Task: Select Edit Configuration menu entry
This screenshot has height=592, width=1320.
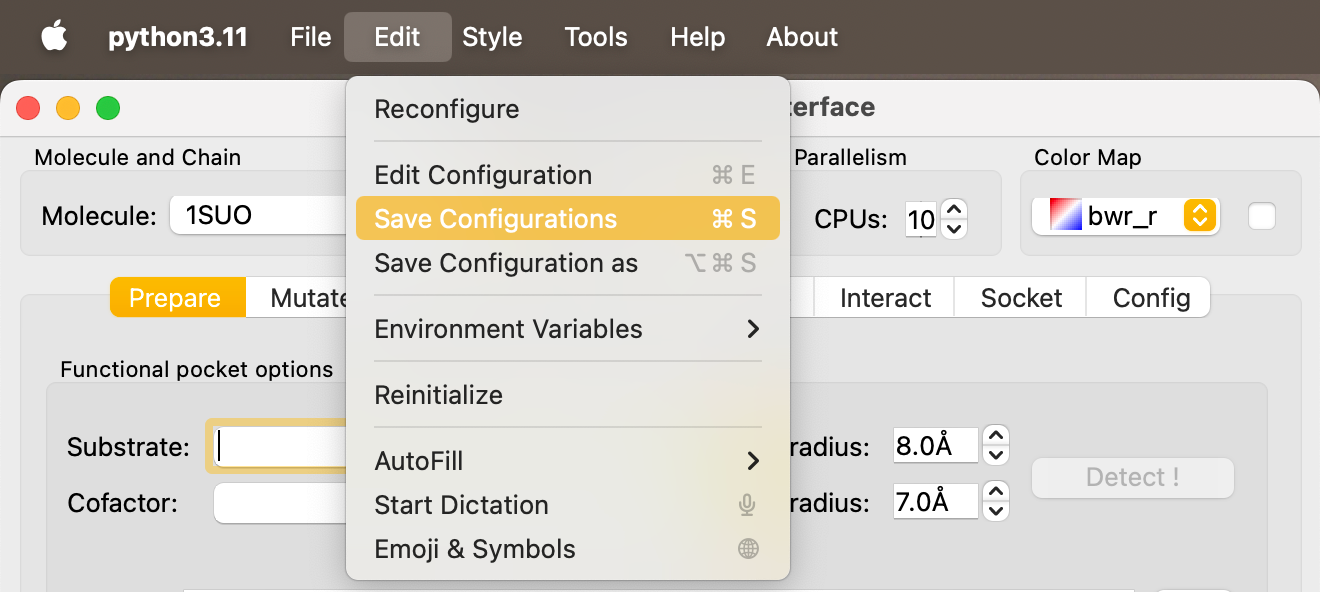Action: (567, 175)
